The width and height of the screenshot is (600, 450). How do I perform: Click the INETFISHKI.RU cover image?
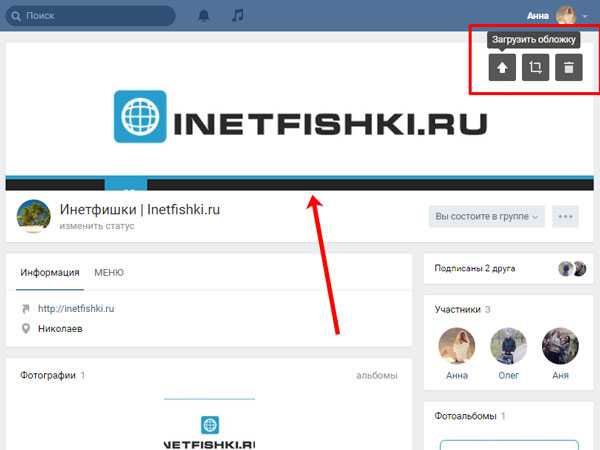pyautogui.click(x=300, y=116)
